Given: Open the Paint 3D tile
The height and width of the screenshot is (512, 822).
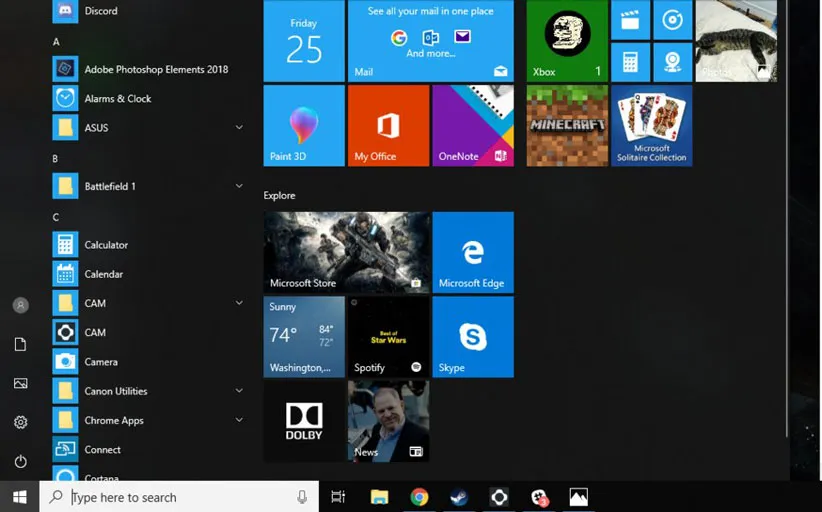Looking at the screenshot, I should coord(304,125).
